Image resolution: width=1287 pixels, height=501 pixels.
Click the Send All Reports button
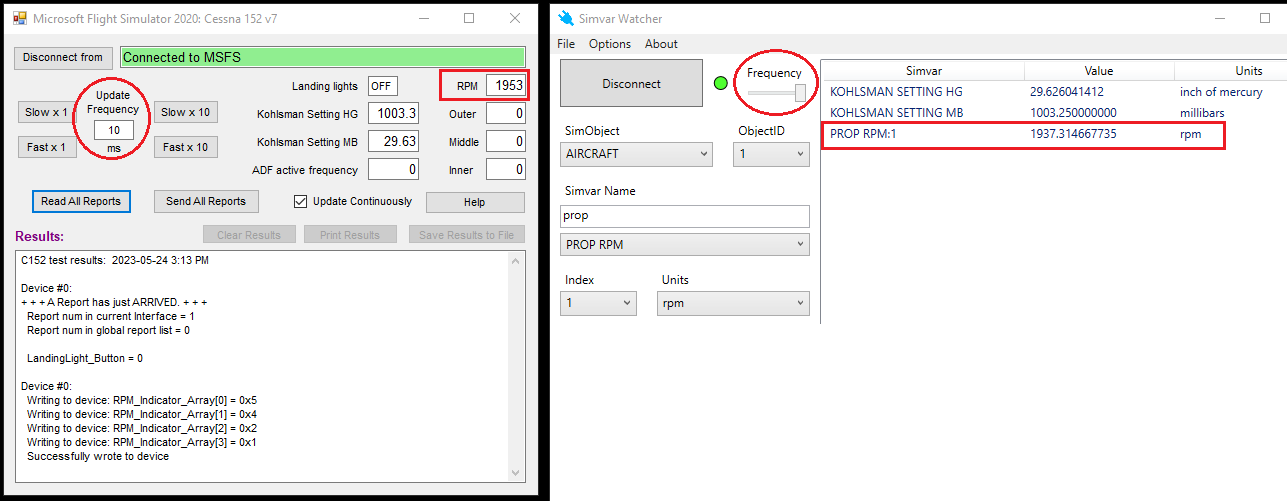point(206,201)
